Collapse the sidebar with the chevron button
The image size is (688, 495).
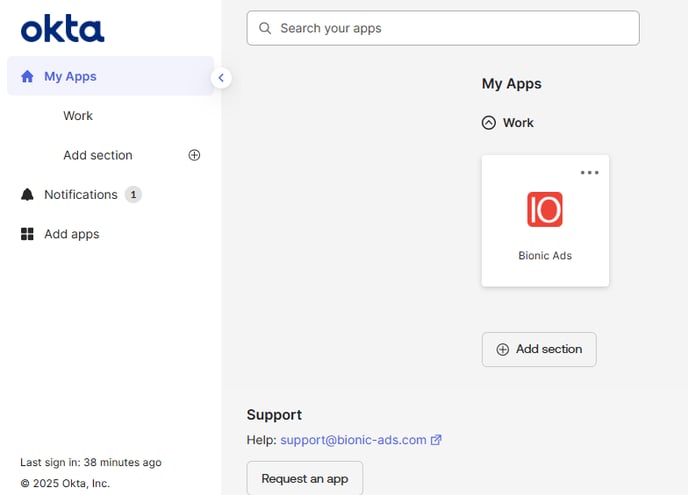coord(221,78)
